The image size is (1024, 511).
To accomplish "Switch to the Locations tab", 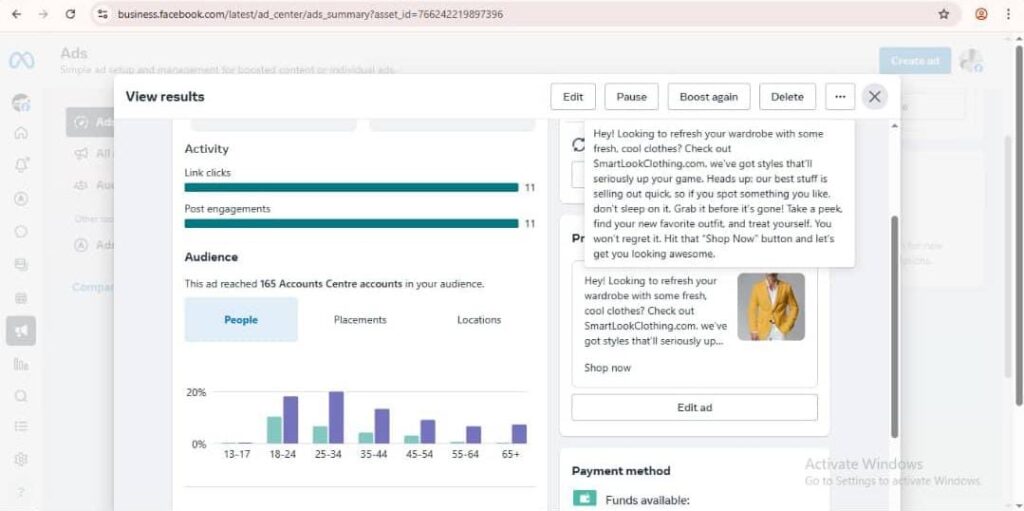I will pyautogui.click(x=479, y=320).
